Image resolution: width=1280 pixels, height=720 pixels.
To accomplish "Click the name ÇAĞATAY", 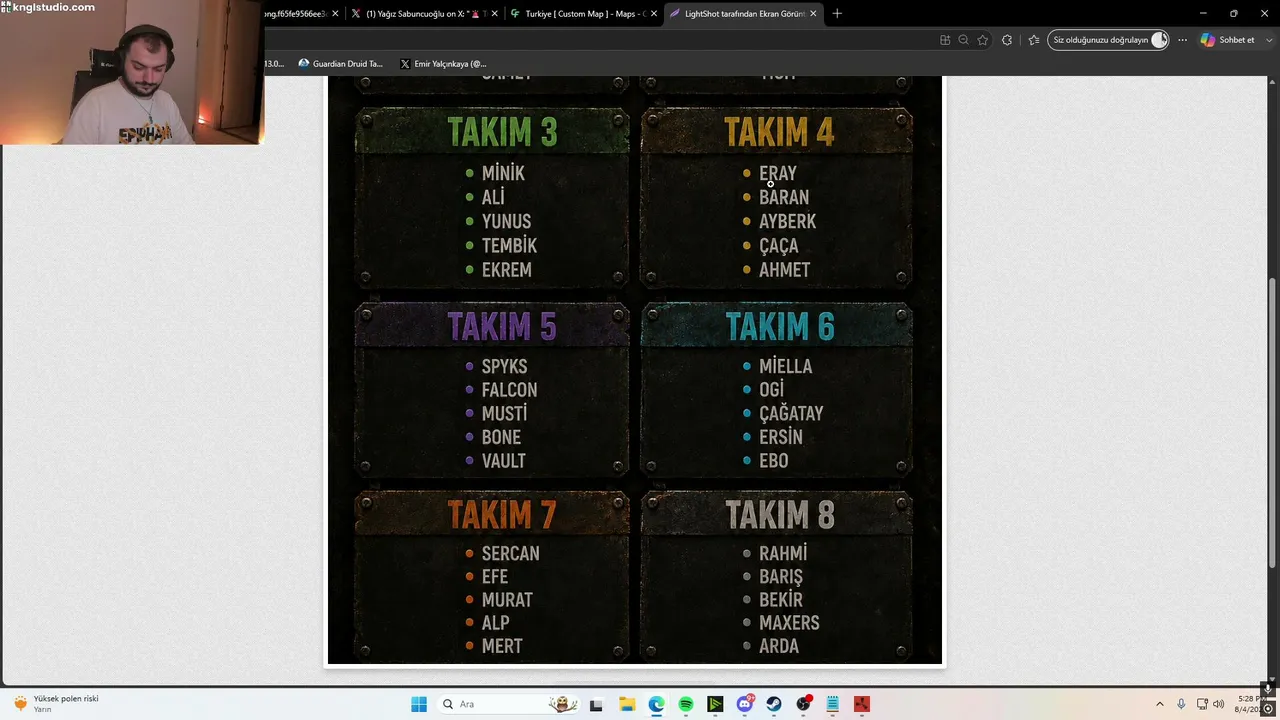I will pyautogui.click(x=791, y=413).
